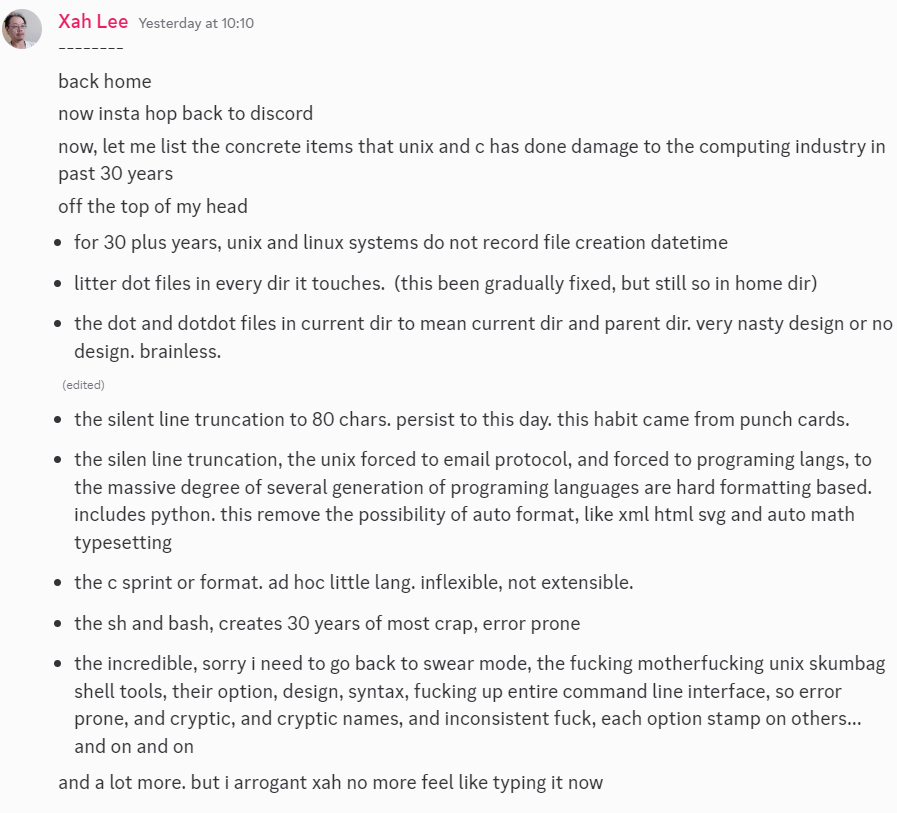Click the bullet about sh and bash
The height and width of the screenshot is (813, 897).
coord(326,623)
